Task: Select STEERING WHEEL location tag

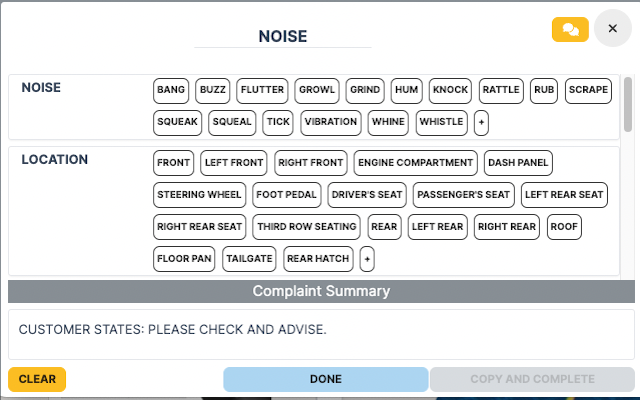Action: click(x=199, y=194)
